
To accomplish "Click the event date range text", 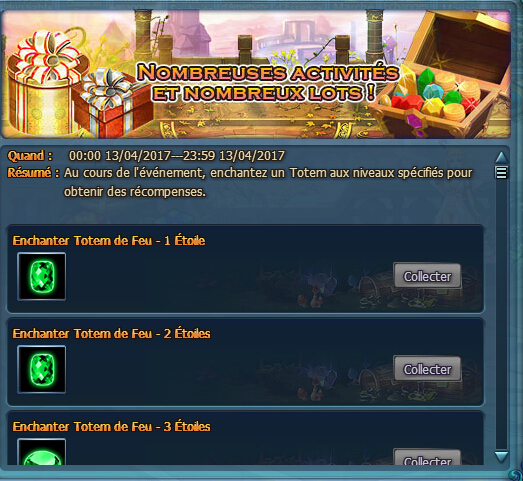I will (177, 156).
